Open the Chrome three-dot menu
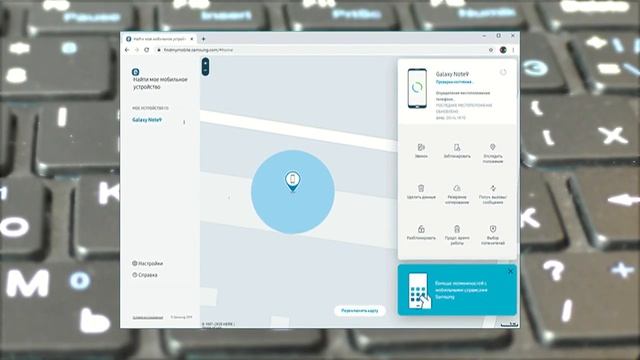 (x=513, y=50)
